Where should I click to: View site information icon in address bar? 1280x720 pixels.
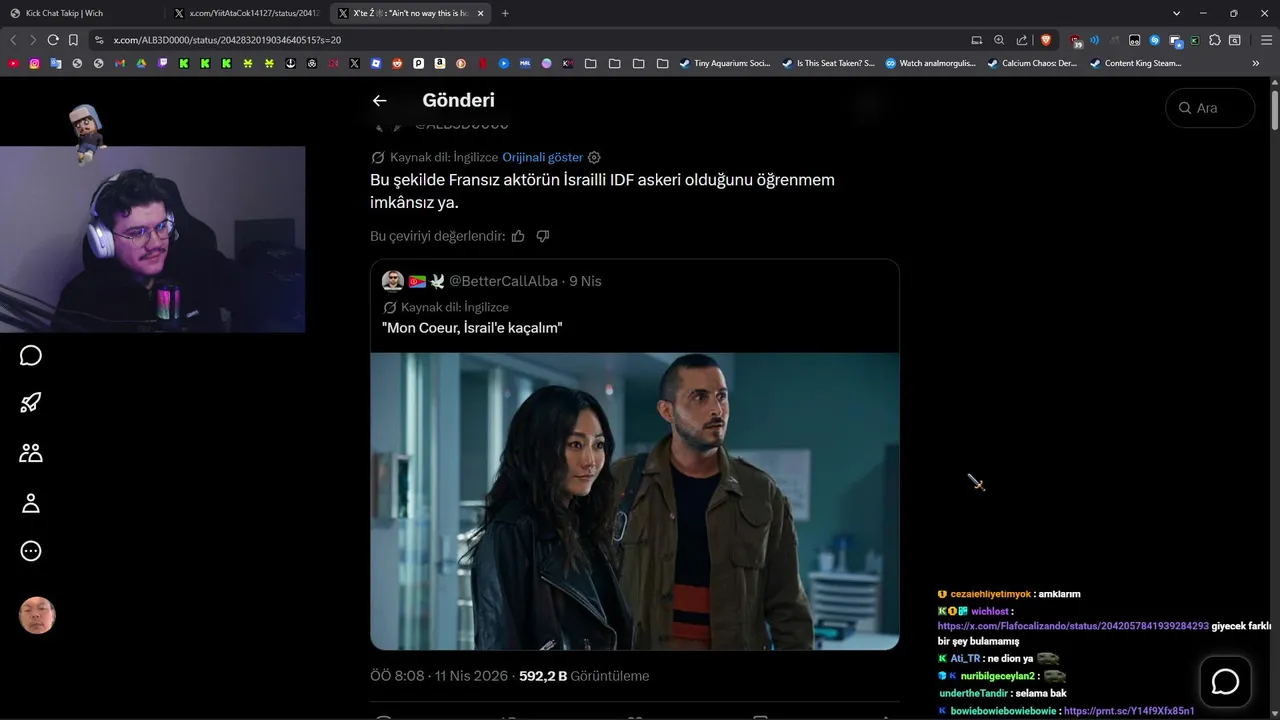98,40
